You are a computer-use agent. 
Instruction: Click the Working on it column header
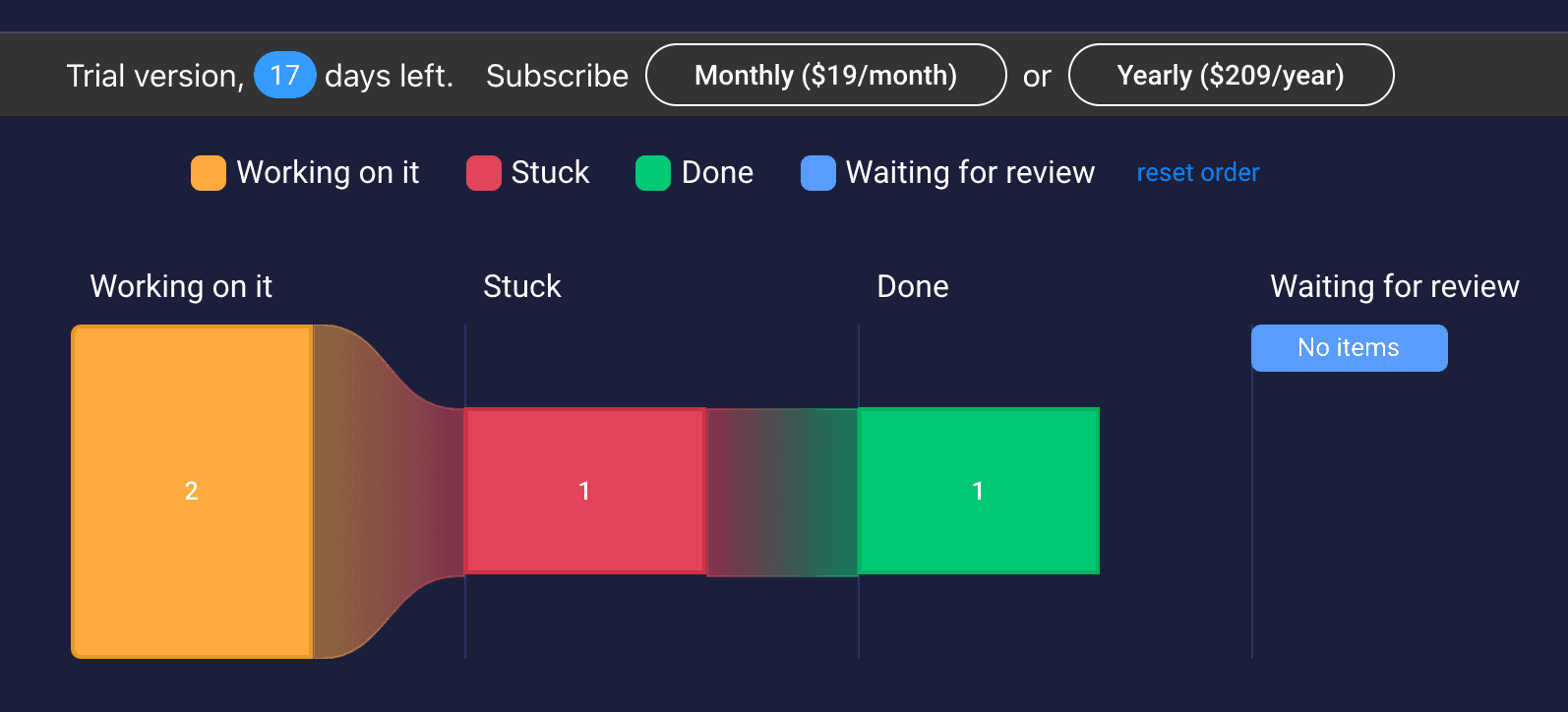click(181, 286)
